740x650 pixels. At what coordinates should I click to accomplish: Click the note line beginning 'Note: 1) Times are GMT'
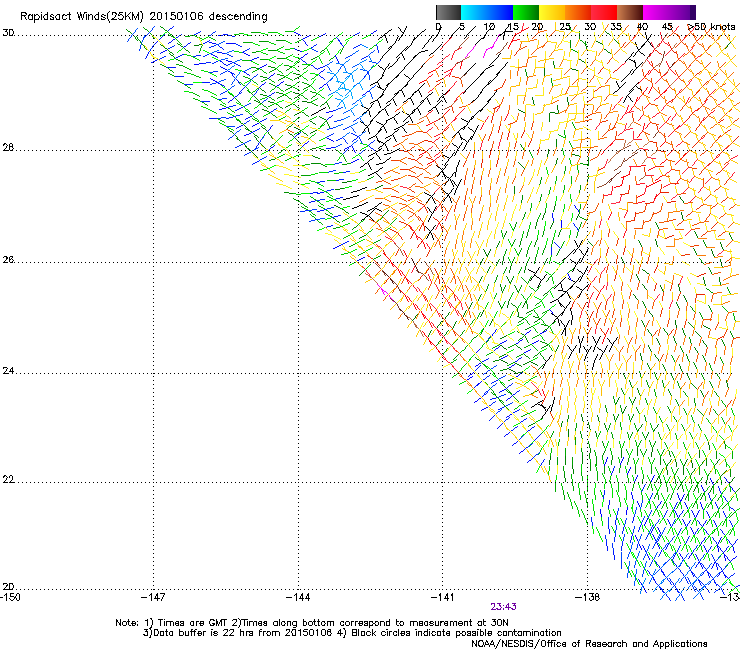point(311,623)
